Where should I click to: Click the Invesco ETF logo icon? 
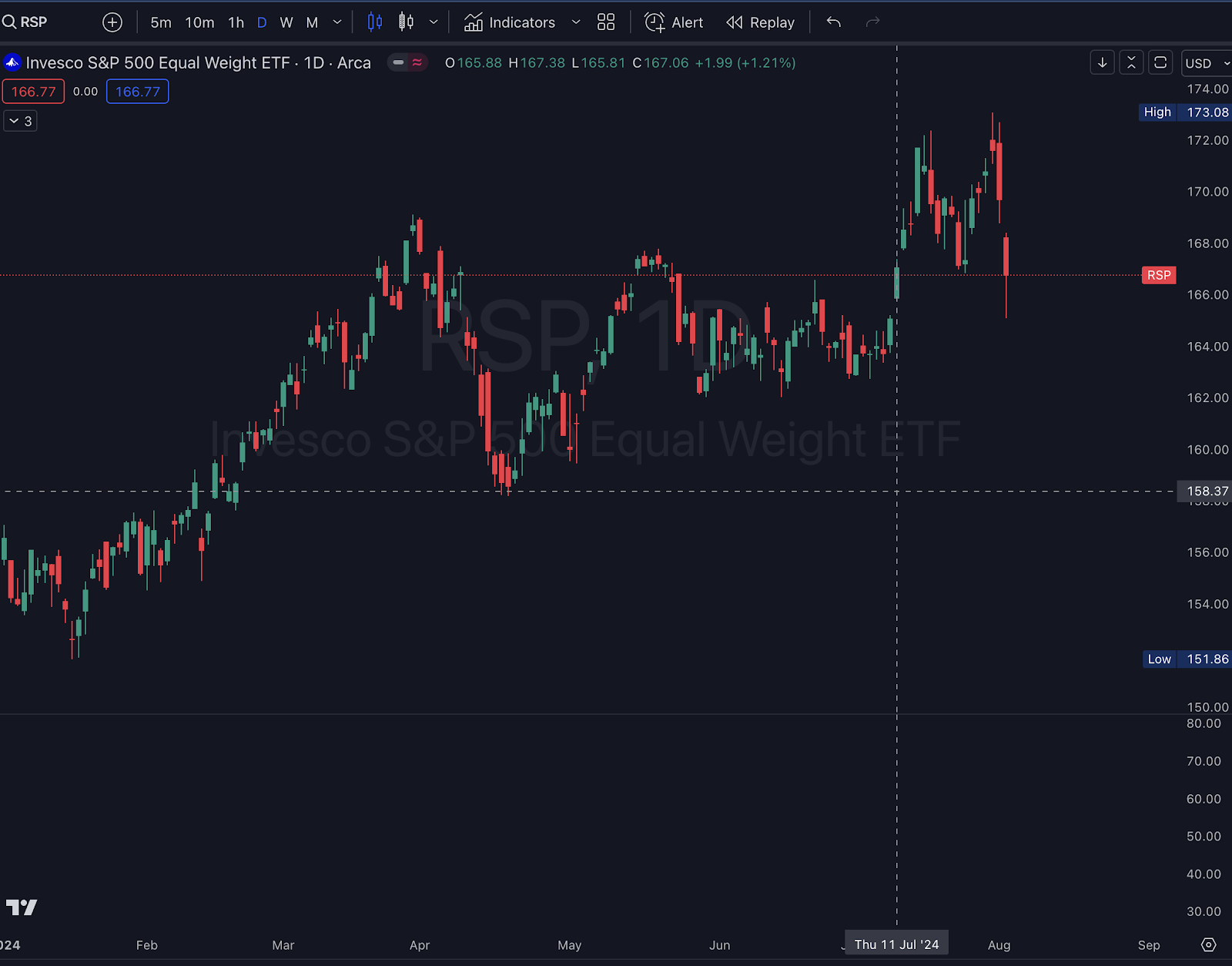click(12, 62)
